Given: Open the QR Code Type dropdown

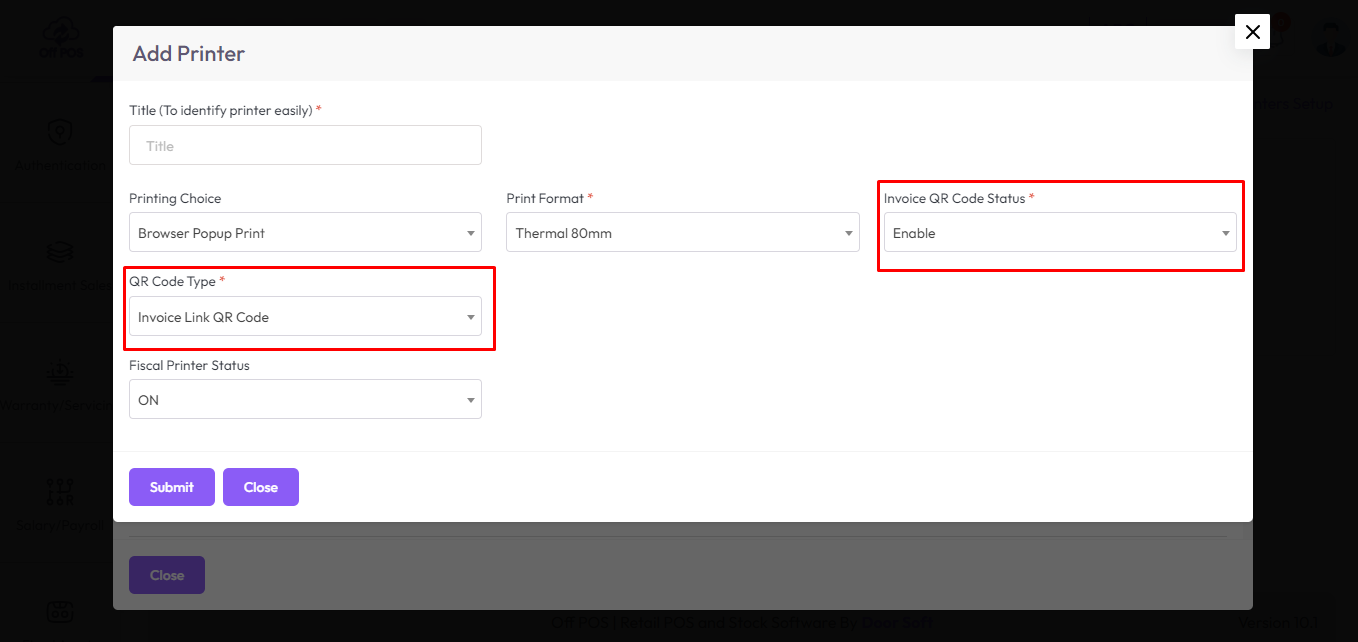Looking at the screenshot, I should click(305, 316).
